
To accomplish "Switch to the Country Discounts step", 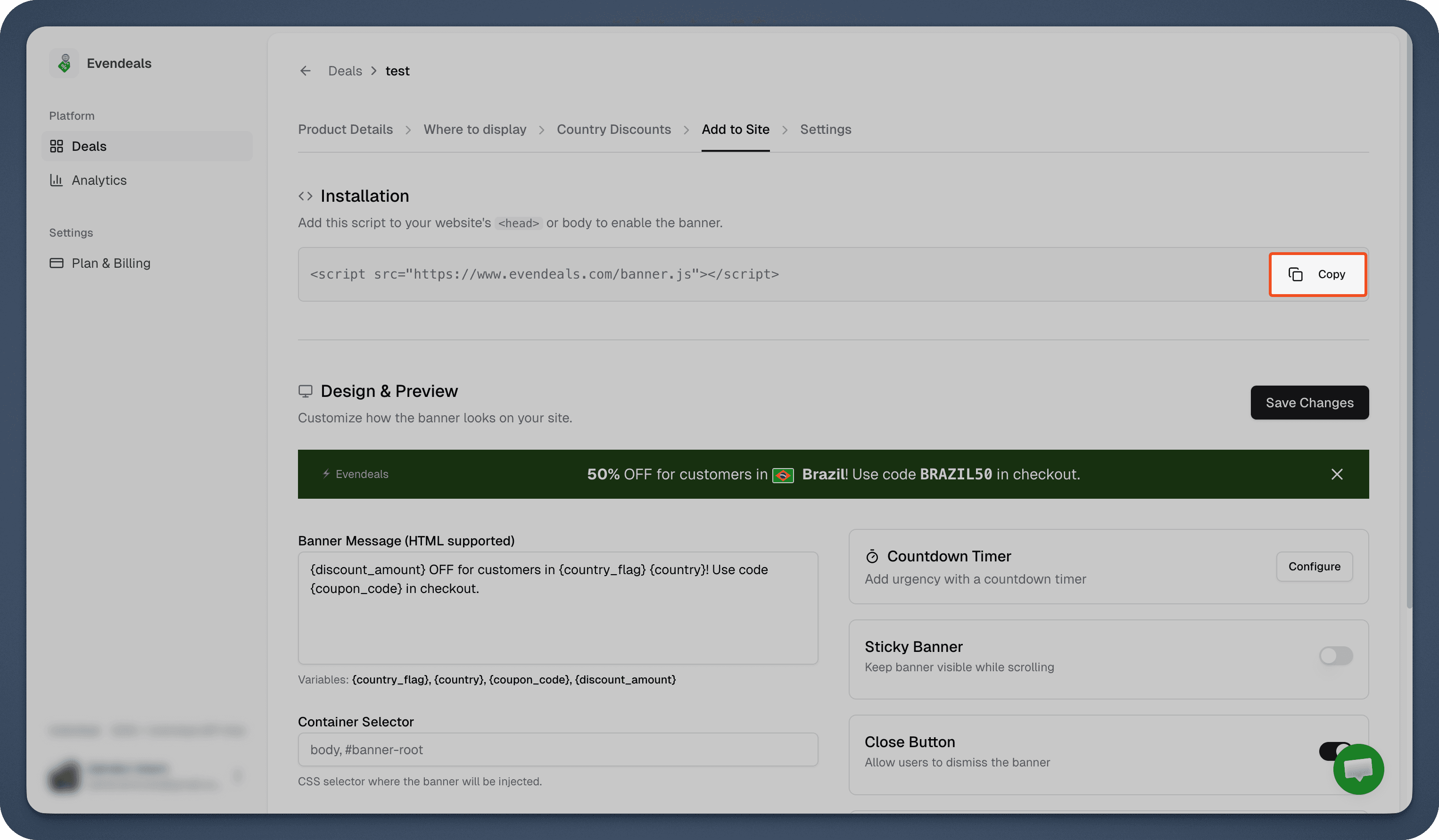I will click(x=614, y=129).
